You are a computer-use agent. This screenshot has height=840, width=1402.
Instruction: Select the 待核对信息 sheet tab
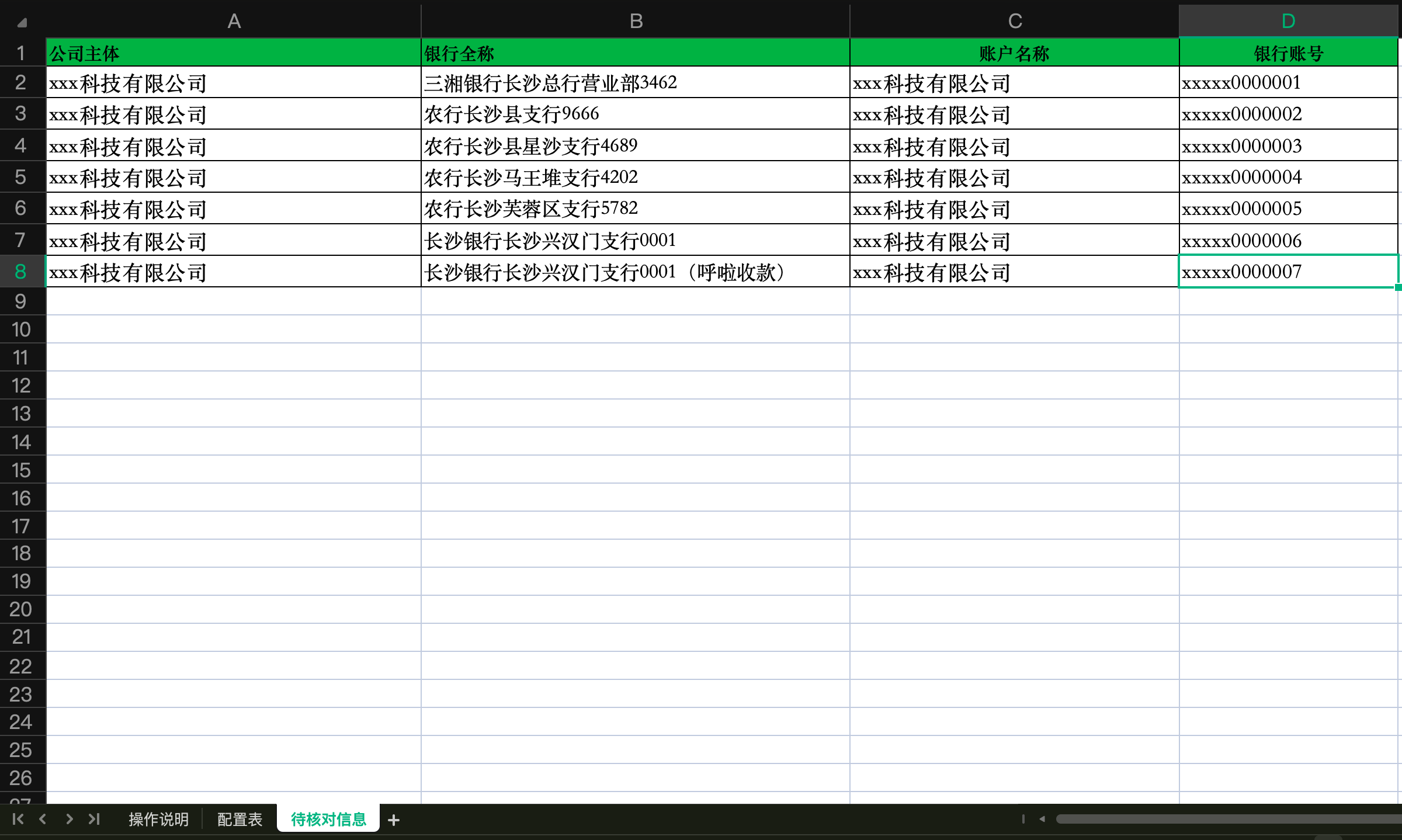point(328,819)
